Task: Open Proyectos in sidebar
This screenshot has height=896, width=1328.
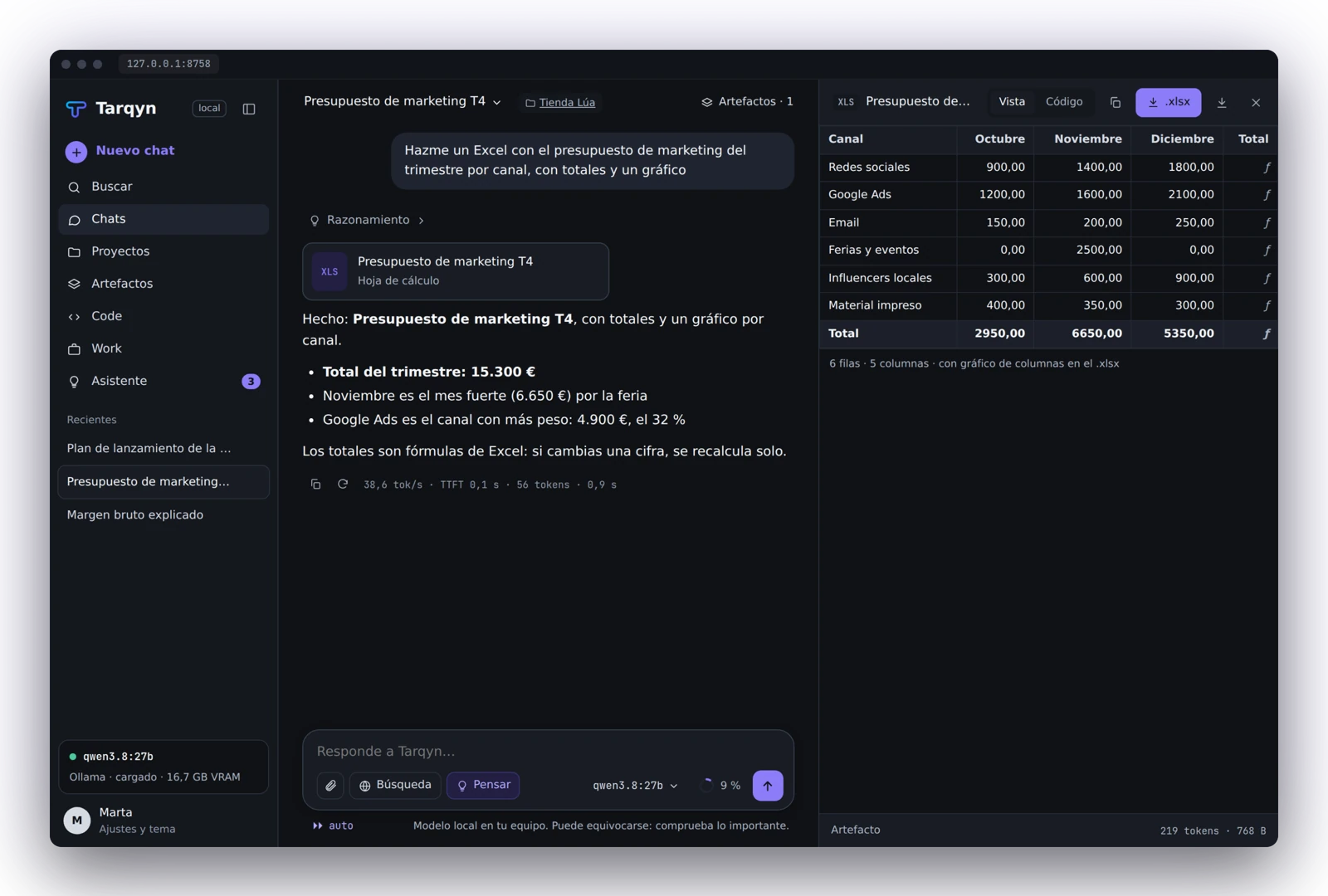Action: click(x=164, y=251)
